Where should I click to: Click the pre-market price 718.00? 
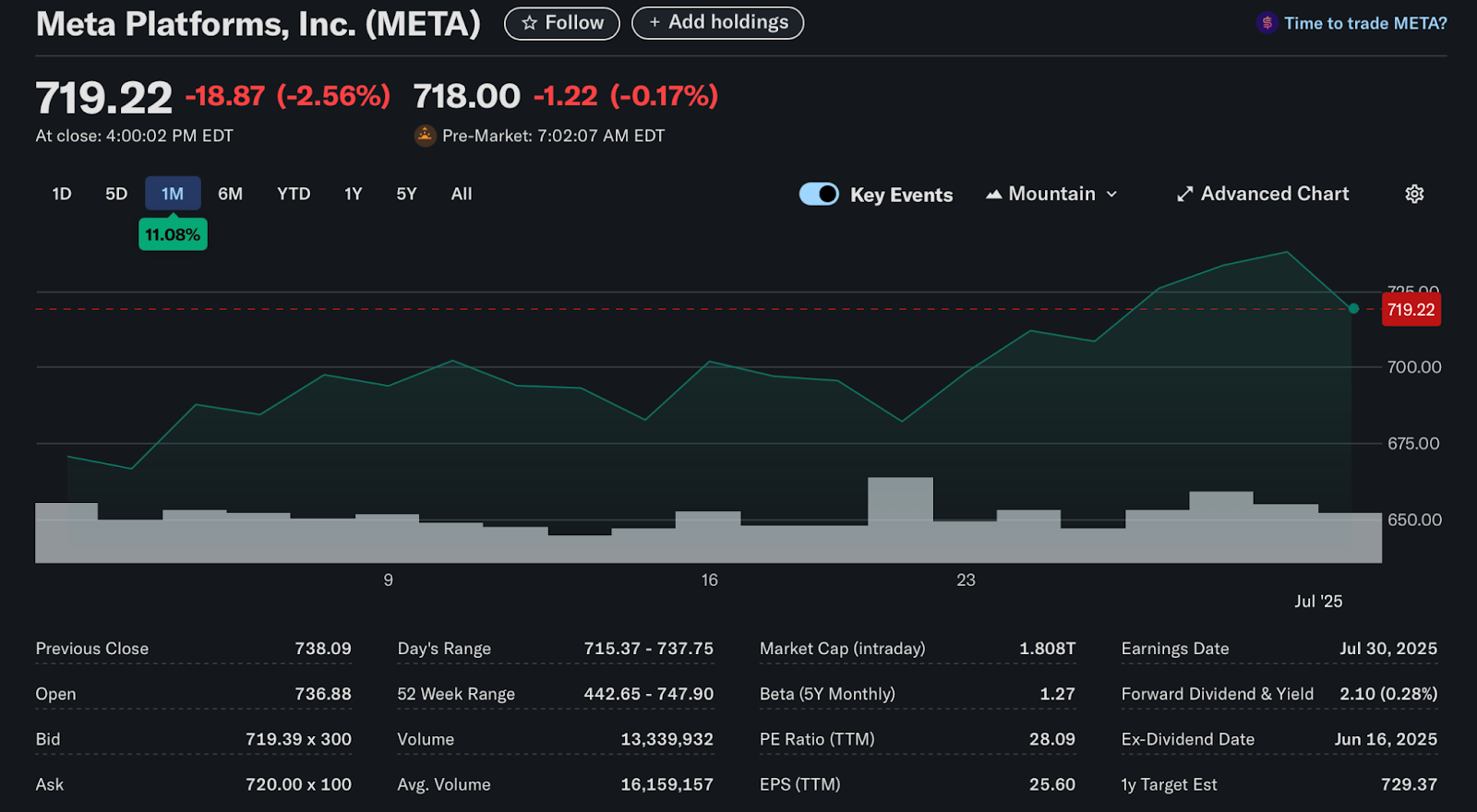tap(467, 96)
